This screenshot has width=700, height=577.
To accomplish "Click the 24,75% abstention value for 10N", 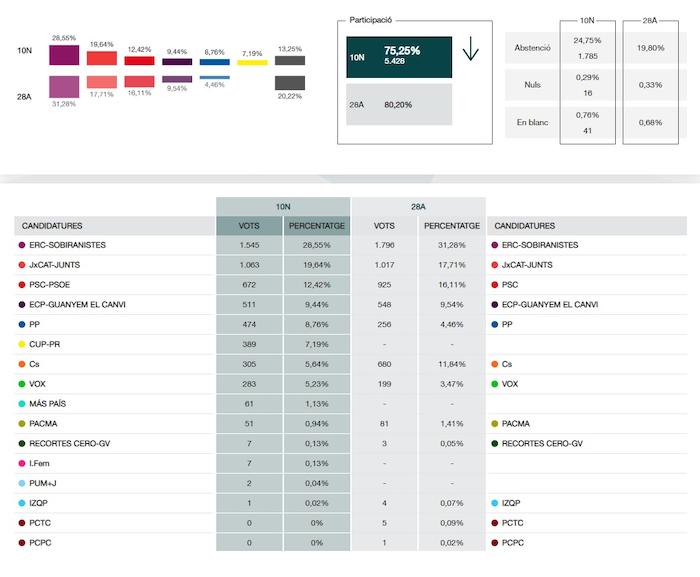I will [x=588, y=40].
